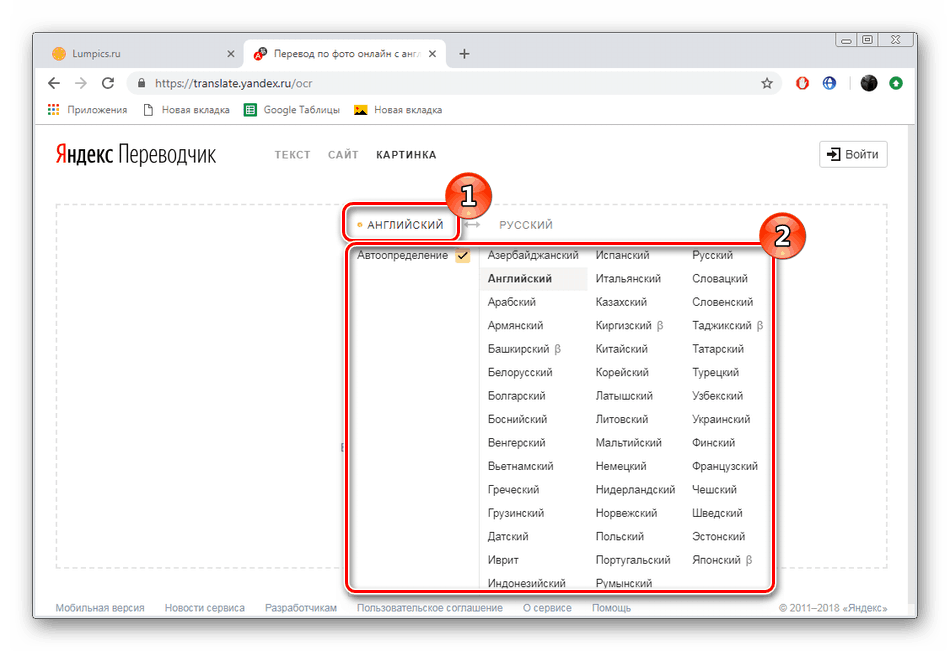
Task: Select Иврит language
Action: 503,560
